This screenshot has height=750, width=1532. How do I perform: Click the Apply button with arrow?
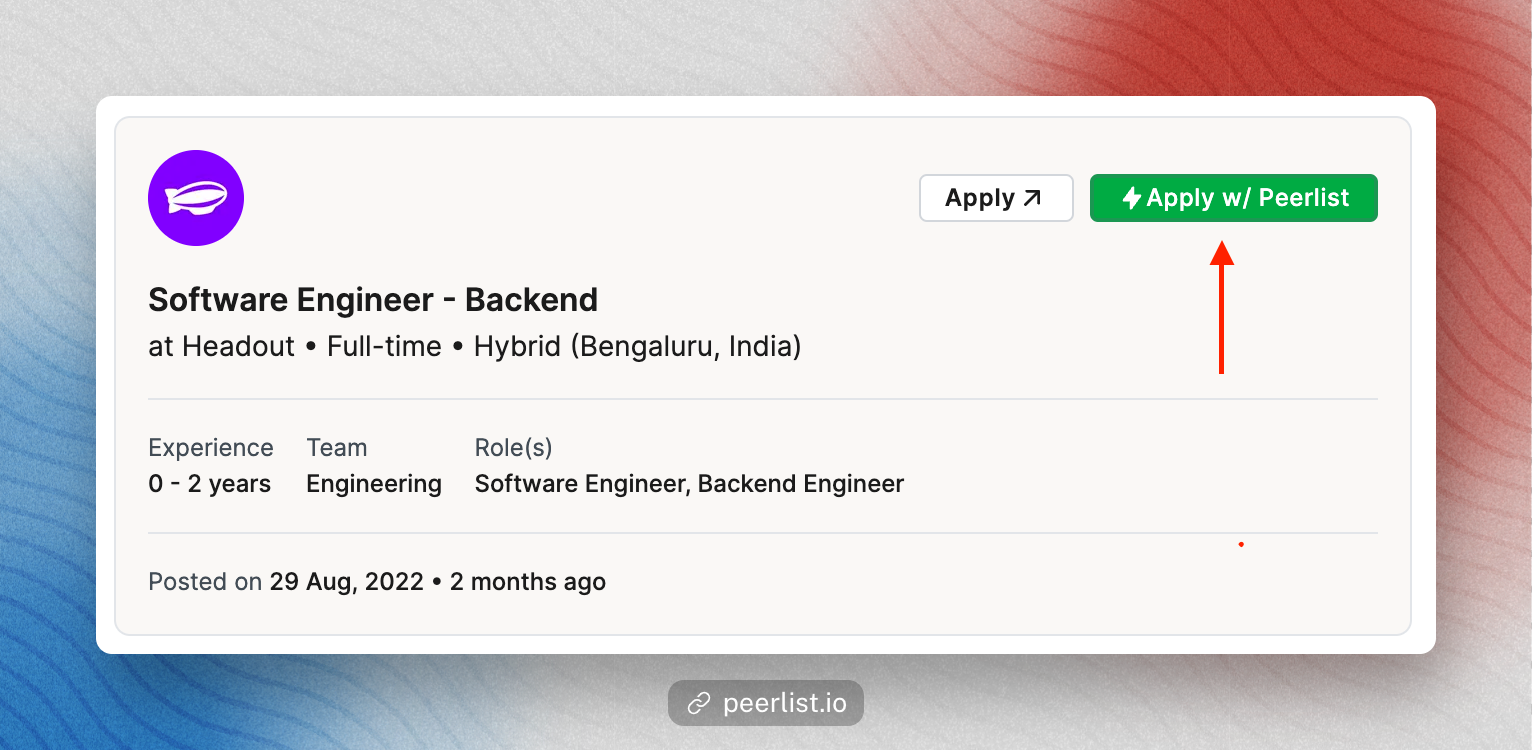pyautogui.click(x=996, y=198)
